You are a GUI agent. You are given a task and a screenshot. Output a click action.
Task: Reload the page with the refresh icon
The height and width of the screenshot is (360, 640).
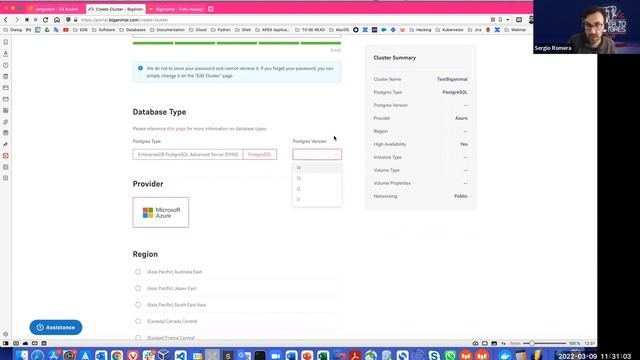[x=45, y=20]
